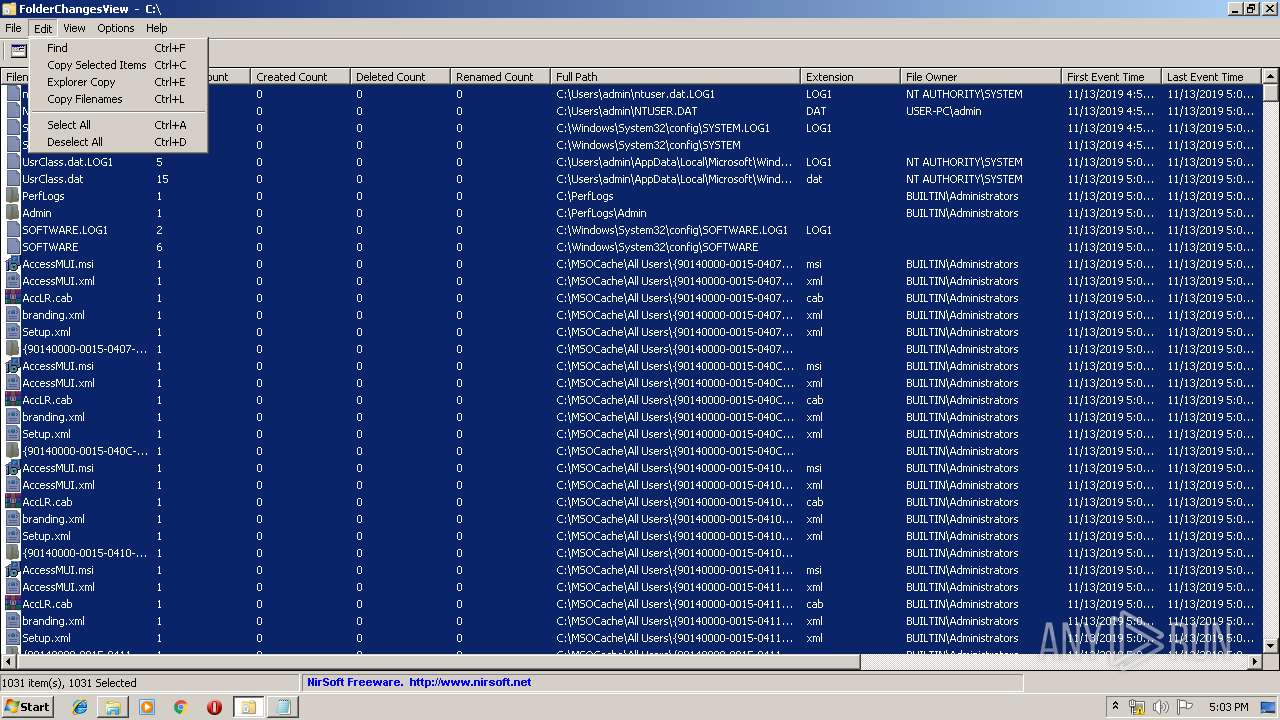Click the vertical scrollbar up arrow
The width and height of the screenshot is (1280, 720).
click(1271, 77)
